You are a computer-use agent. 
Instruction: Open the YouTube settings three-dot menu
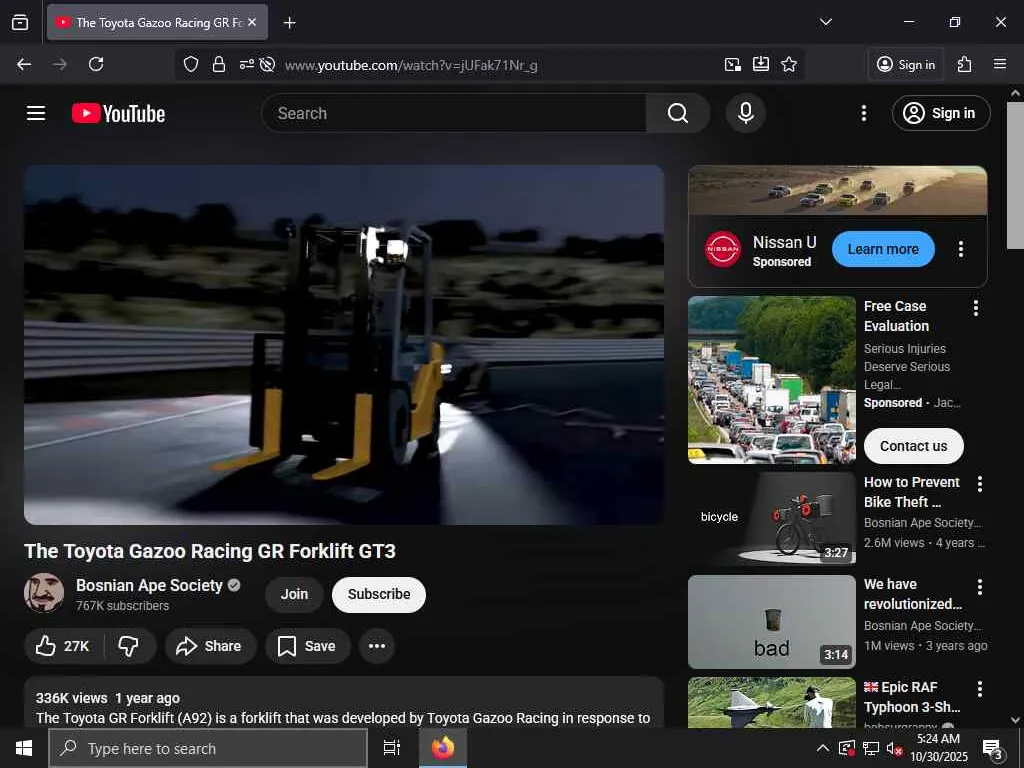click(x=863, y=113)
